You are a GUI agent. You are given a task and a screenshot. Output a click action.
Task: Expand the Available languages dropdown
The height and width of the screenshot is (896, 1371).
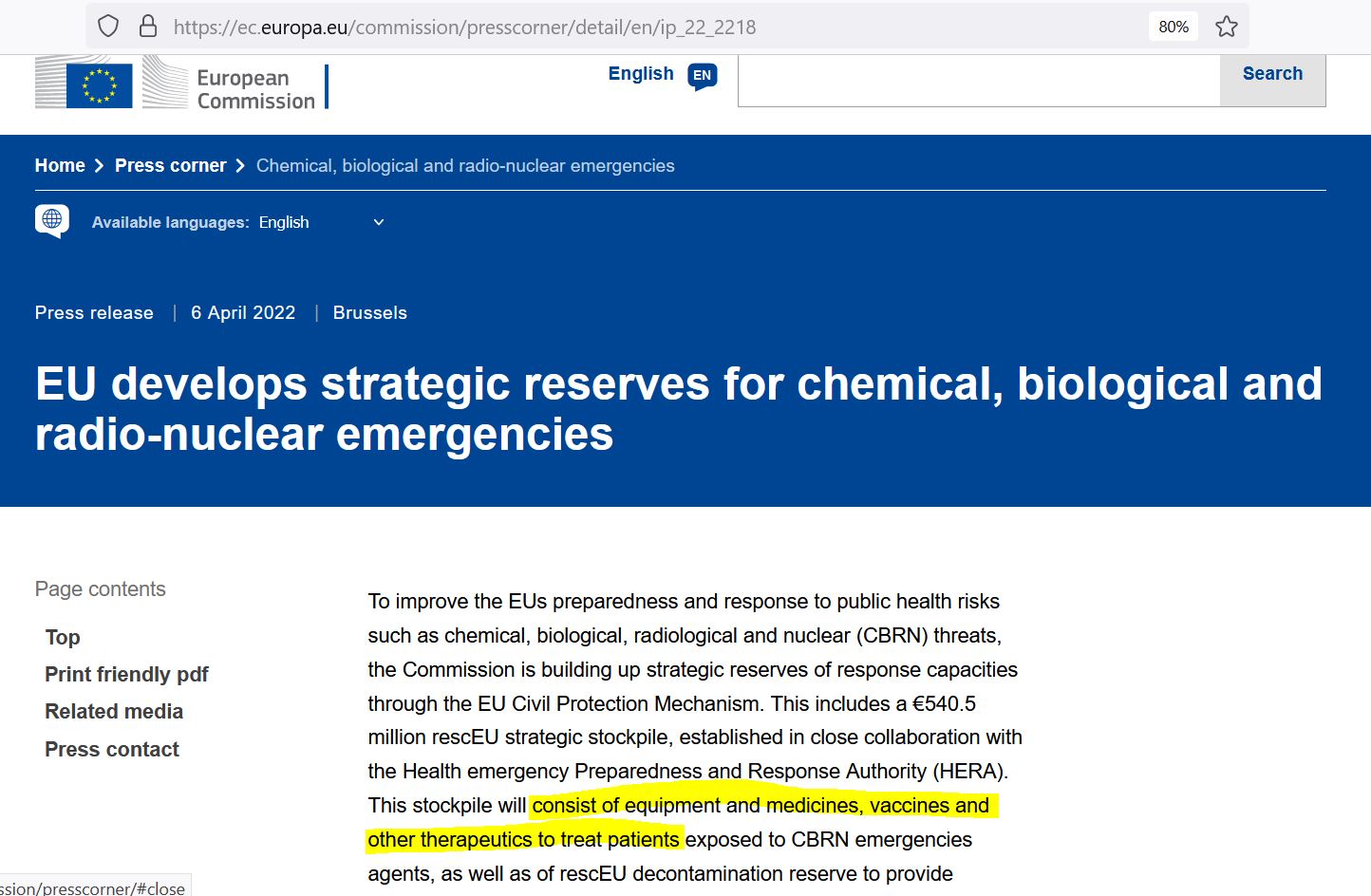coord(378,222)
